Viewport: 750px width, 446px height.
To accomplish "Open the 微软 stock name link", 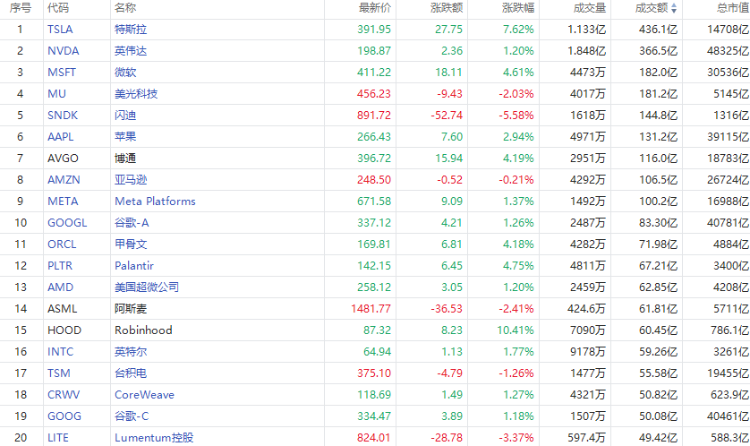I will 125,72.
